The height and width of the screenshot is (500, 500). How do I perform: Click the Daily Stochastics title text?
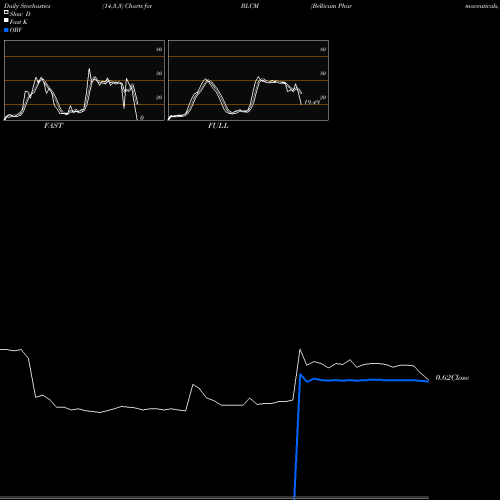pyautogui.click(x=27, y=6)
